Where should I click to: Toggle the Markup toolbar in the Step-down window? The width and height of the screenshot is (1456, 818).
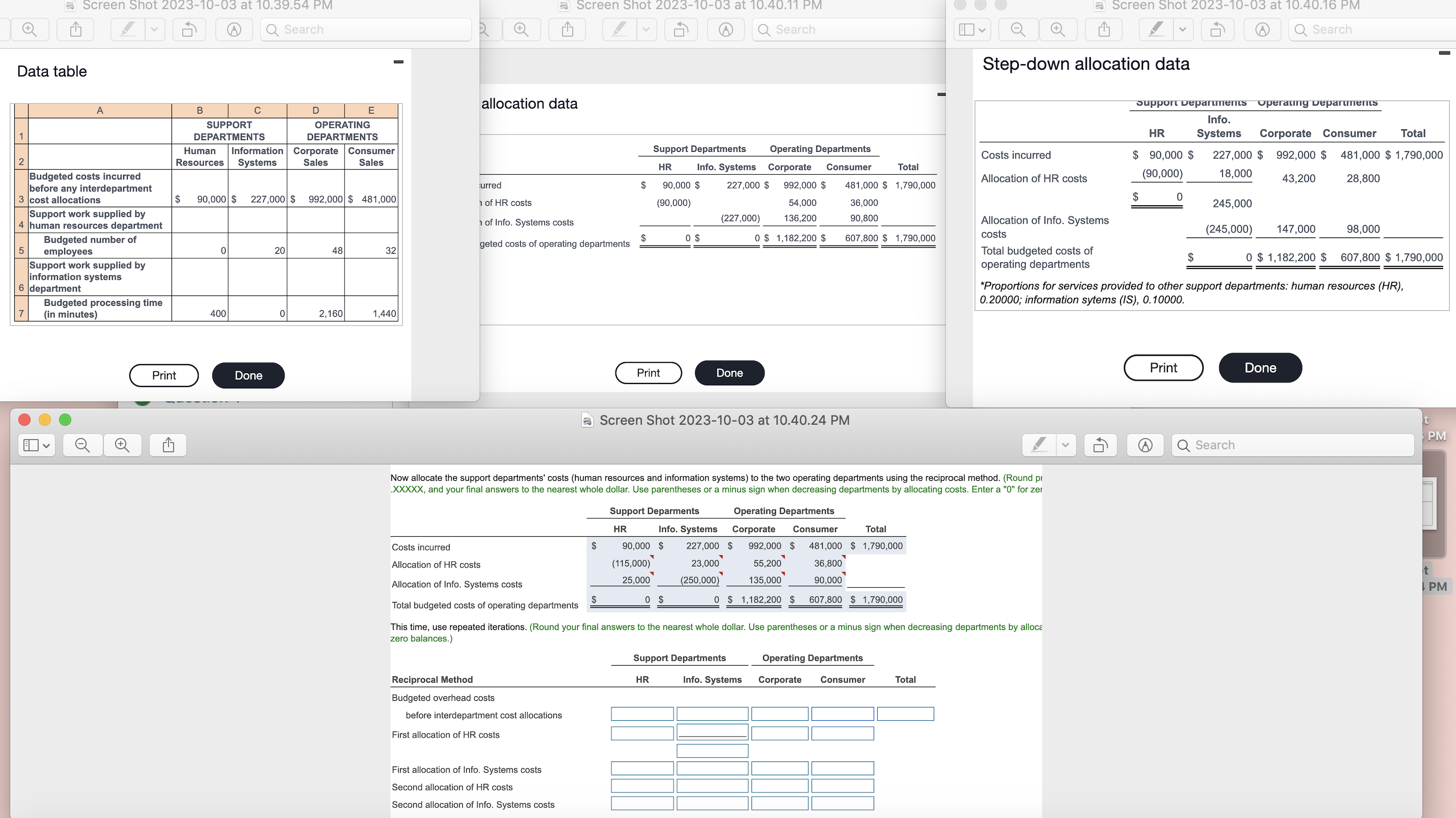1263,30
